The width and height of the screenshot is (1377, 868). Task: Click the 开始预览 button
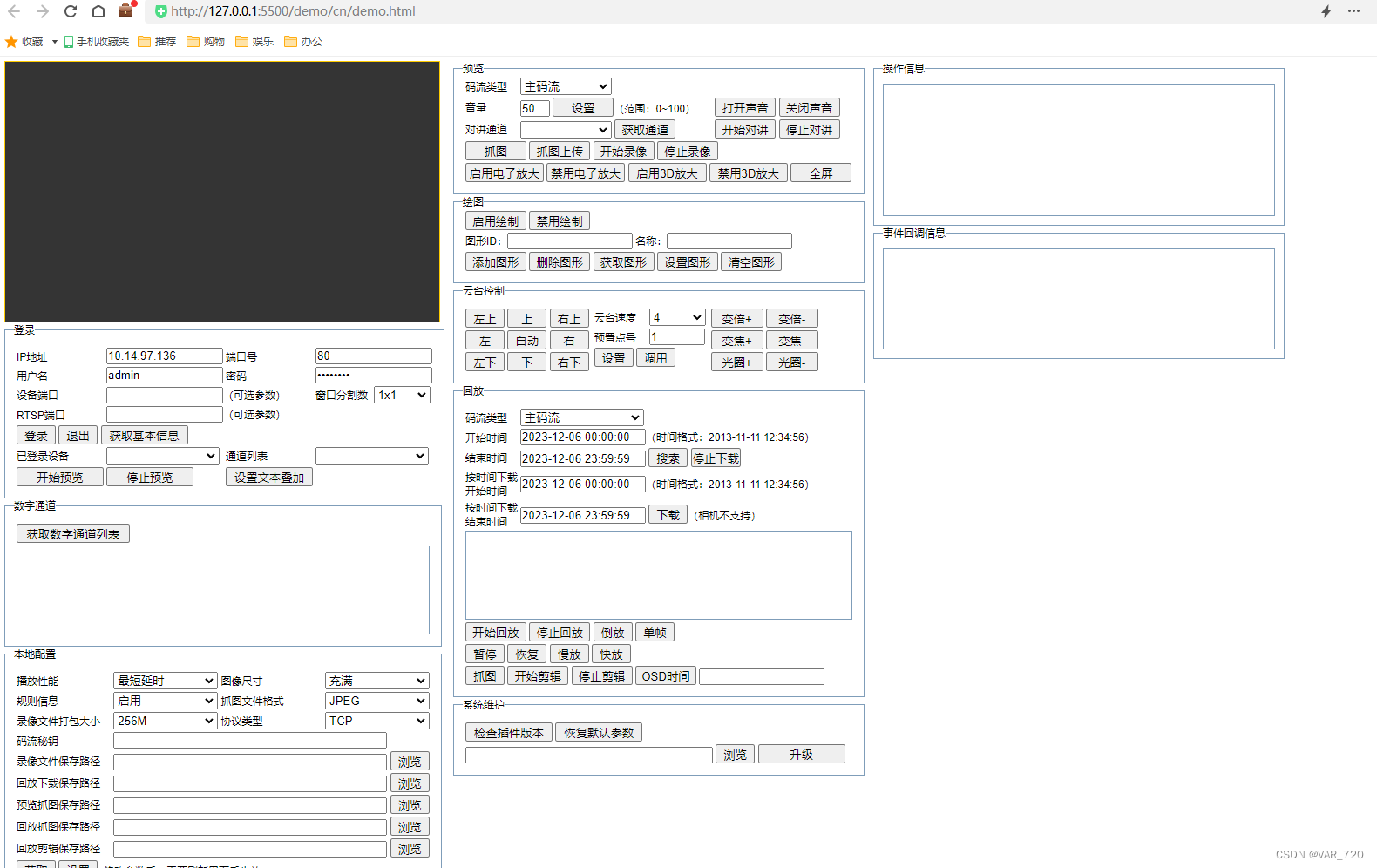tap(60, 477)
